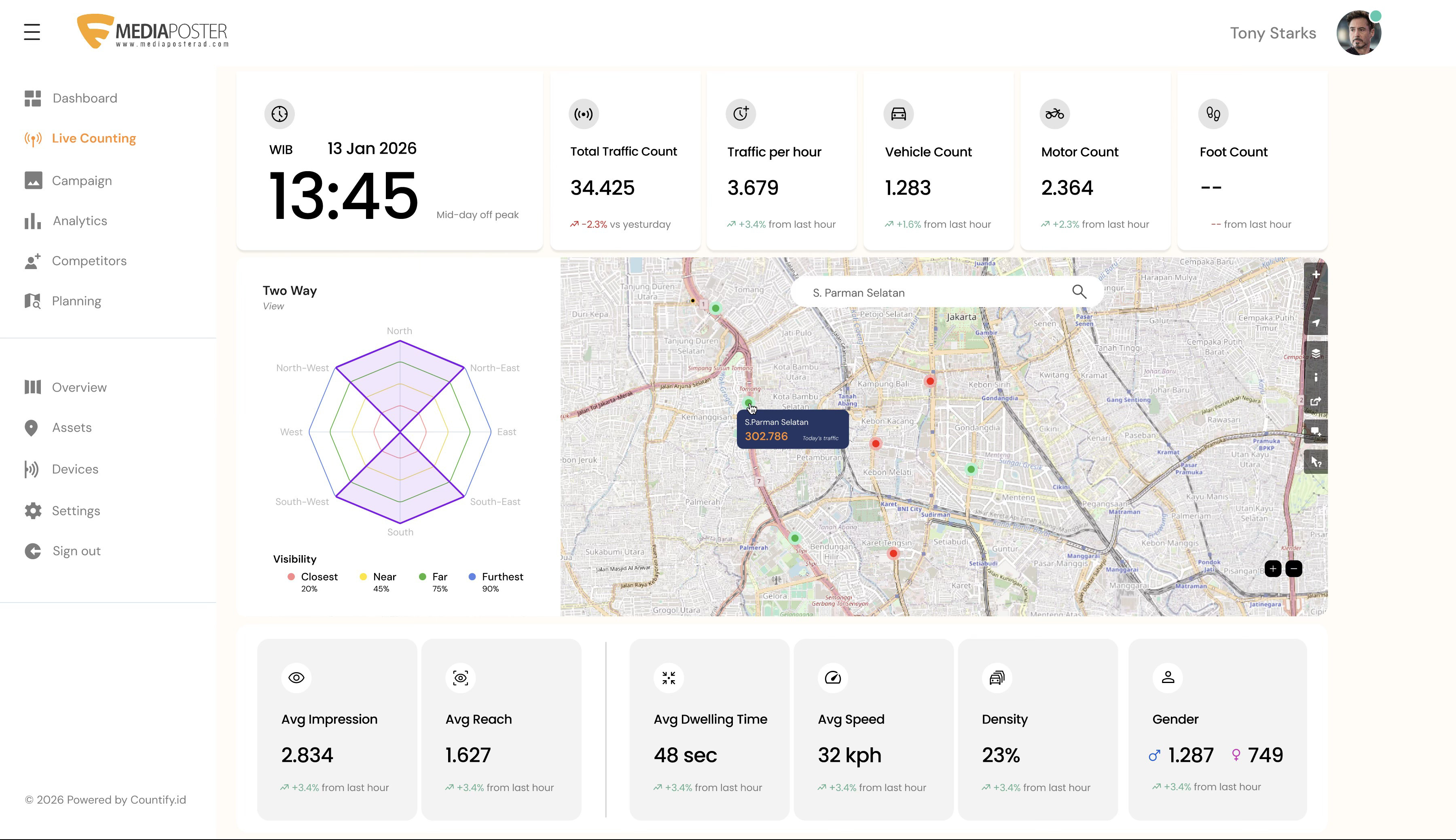Open the Devices page

click(75, 469)
